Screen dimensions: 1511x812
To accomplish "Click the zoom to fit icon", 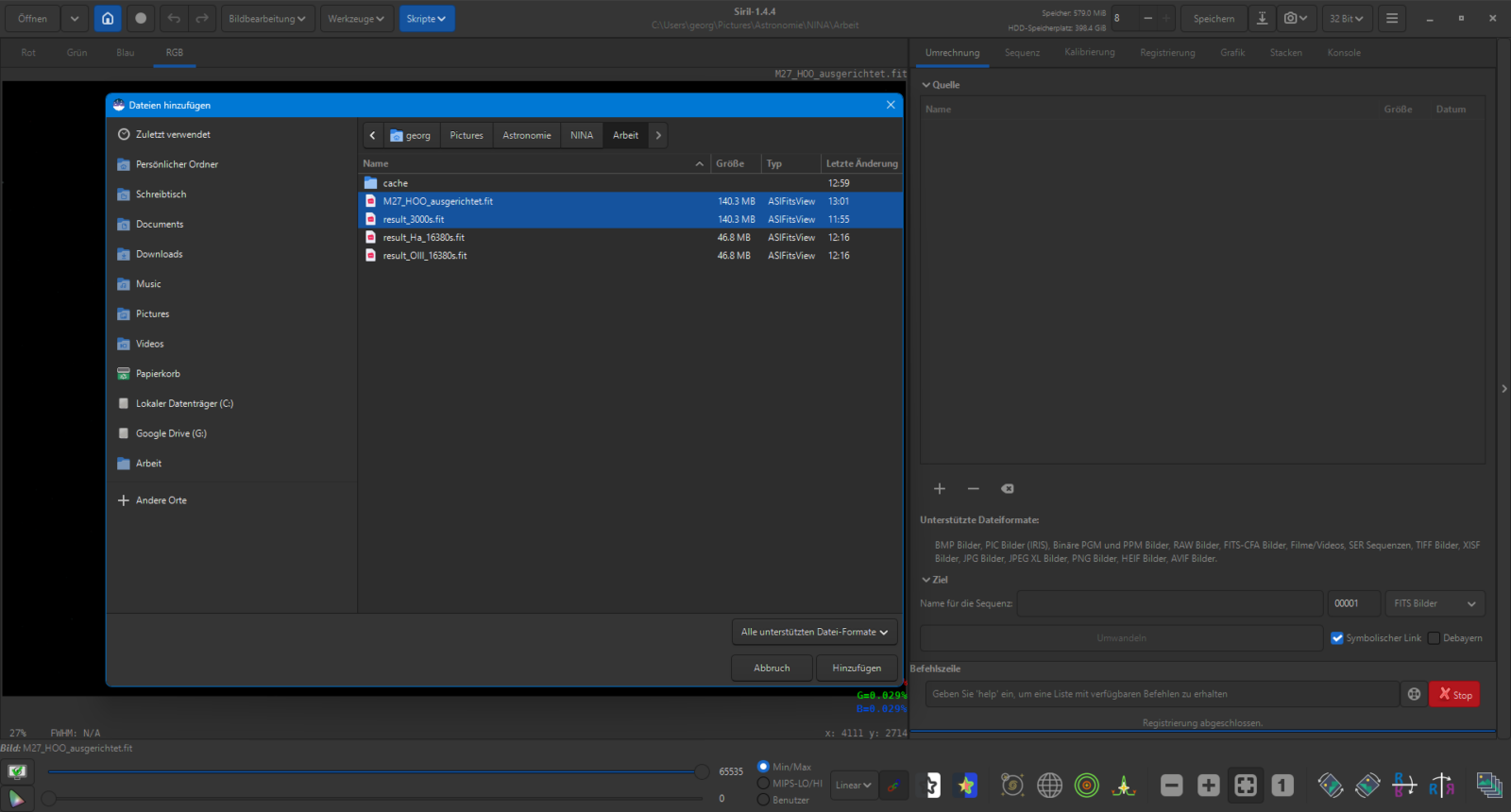I will [1246, 786].
